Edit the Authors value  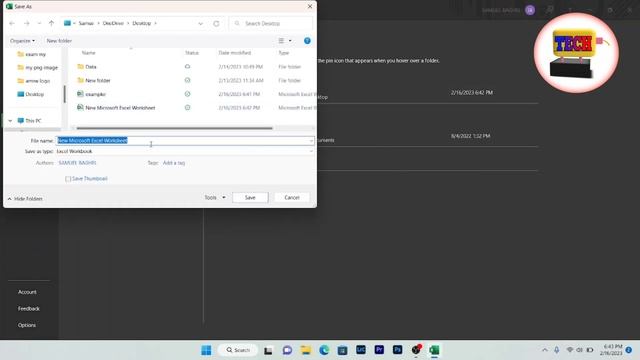[78, 163]
